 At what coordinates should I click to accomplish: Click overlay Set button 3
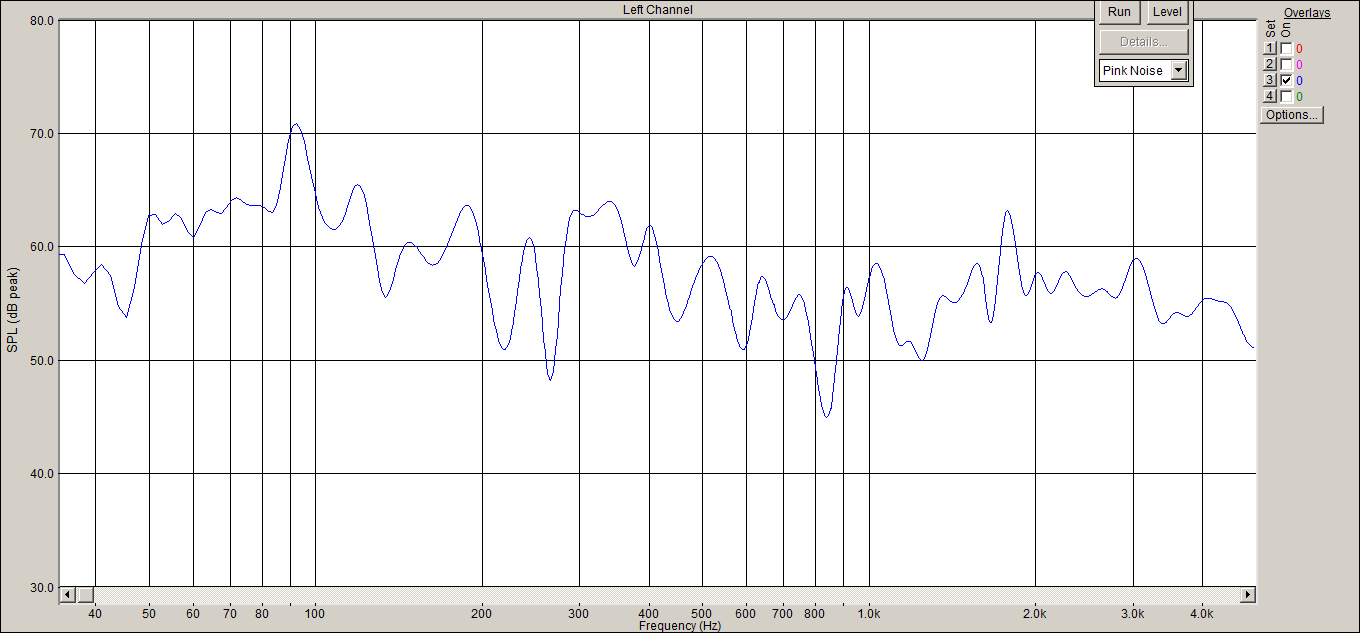[1270, 80]
